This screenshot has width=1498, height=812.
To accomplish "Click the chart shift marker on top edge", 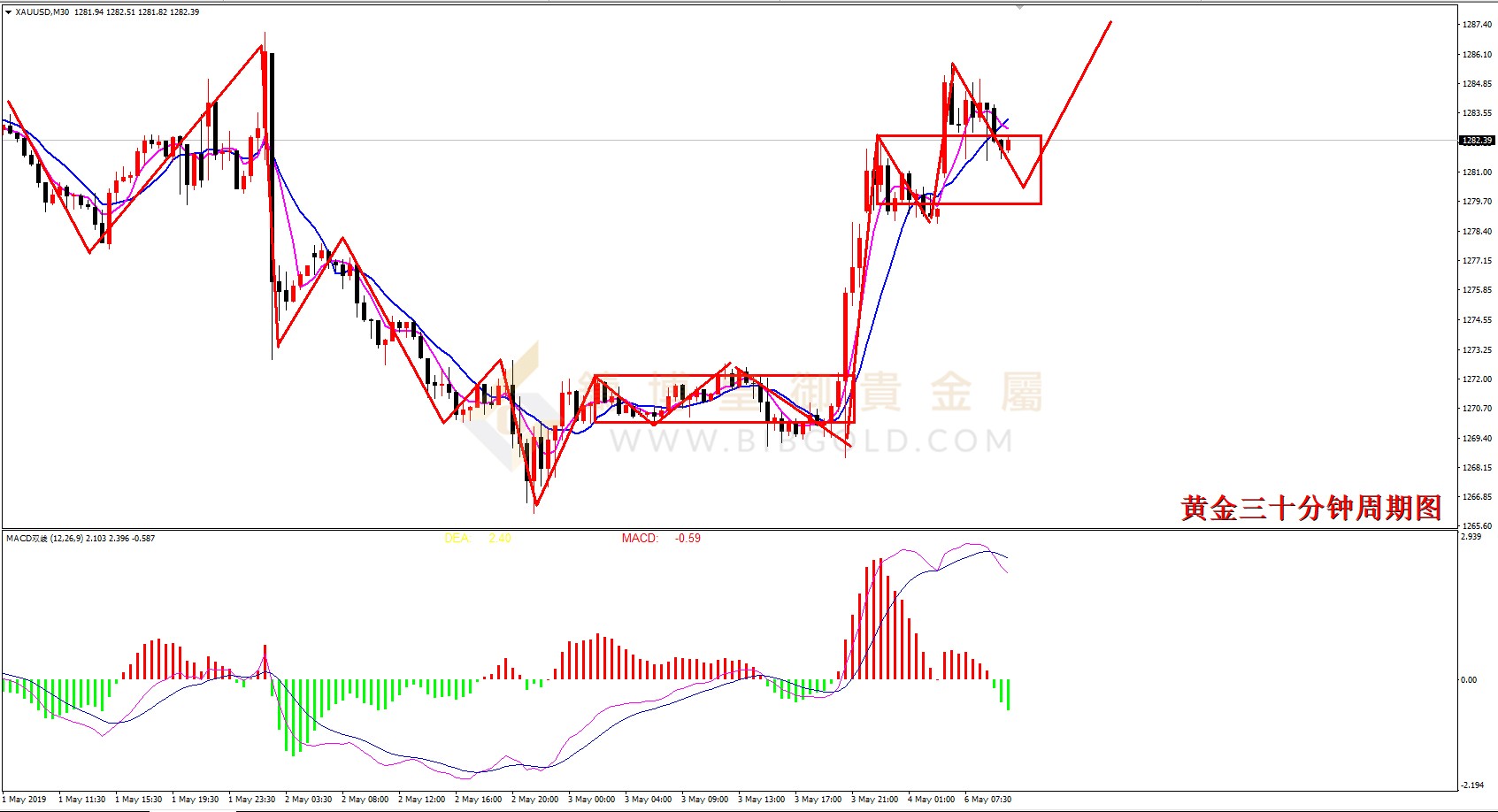I will 1019,7.
